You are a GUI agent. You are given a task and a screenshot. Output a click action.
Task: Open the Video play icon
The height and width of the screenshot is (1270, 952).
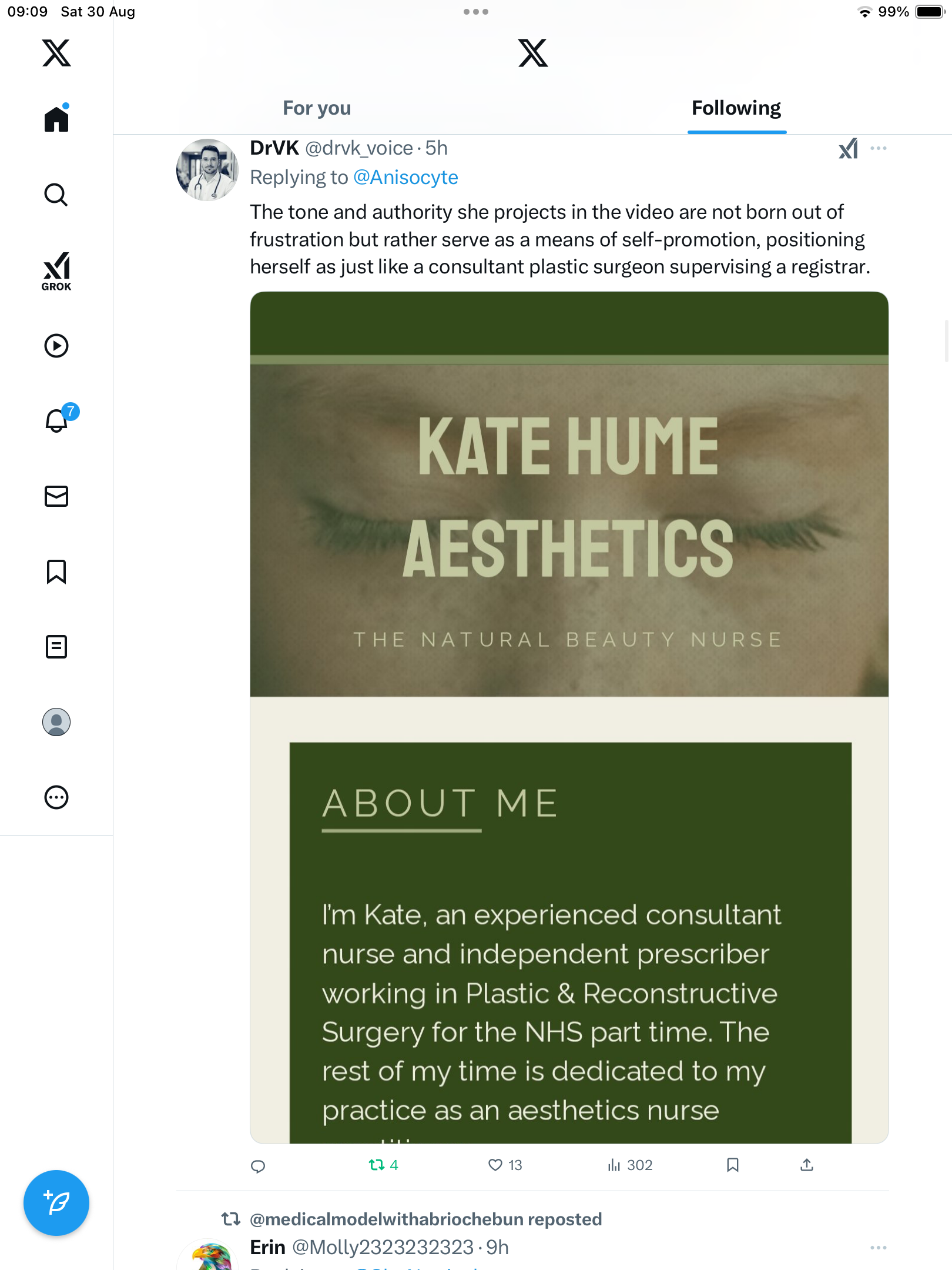click(x=56, y=346)
